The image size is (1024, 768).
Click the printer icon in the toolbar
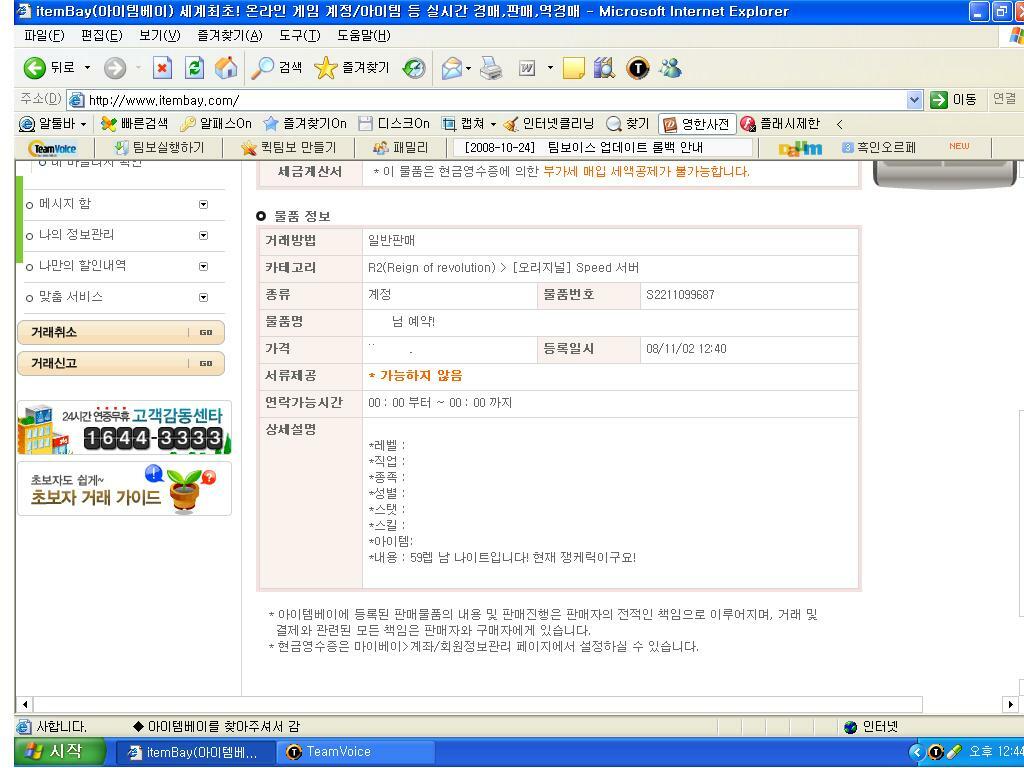[489, 68]
